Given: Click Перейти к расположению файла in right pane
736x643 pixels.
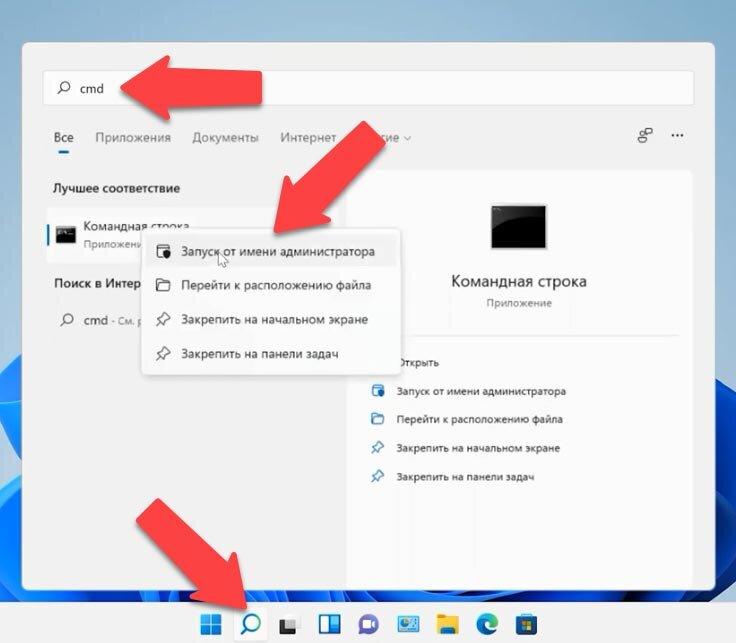Looking at the screenshot, I should tap(479, 419).
